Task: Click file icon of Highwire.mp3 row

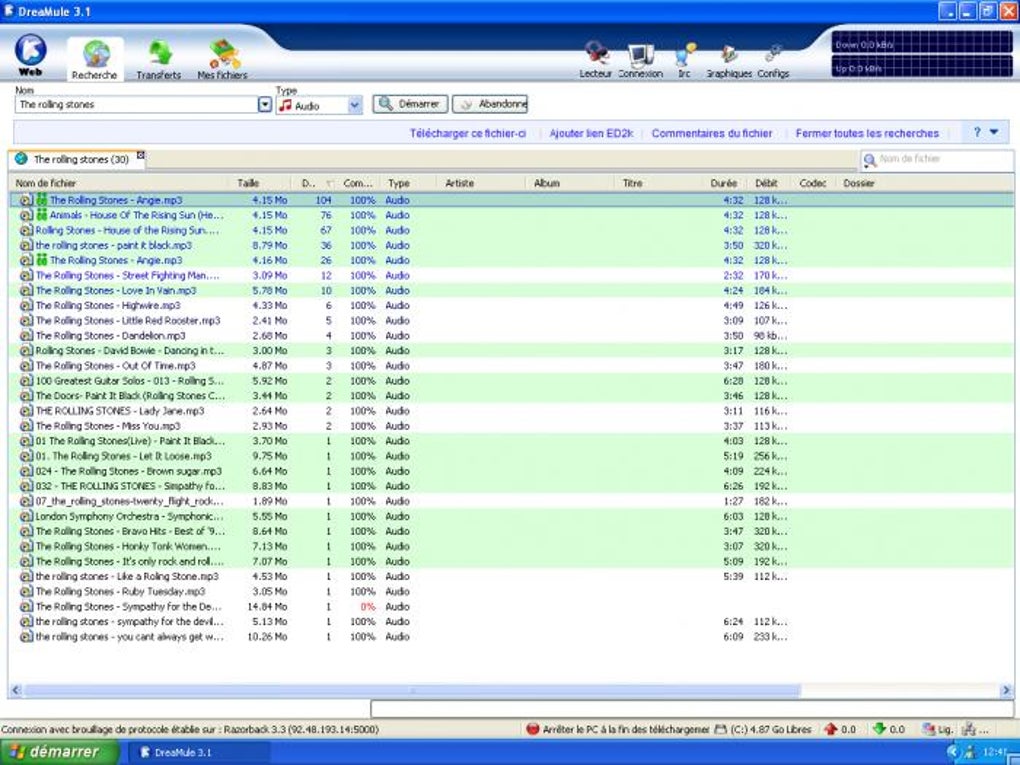Action: point(26,306)
